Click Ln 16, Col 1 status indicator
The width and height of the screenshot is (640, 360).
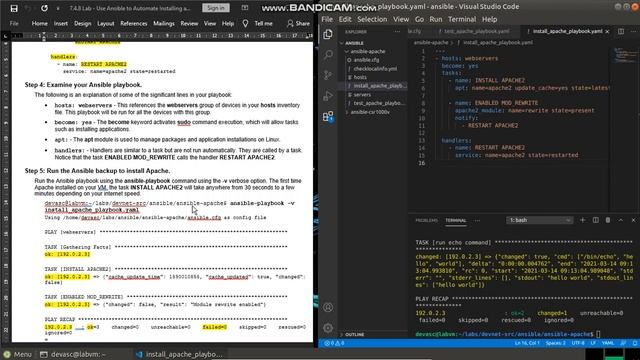coord(527,343)
